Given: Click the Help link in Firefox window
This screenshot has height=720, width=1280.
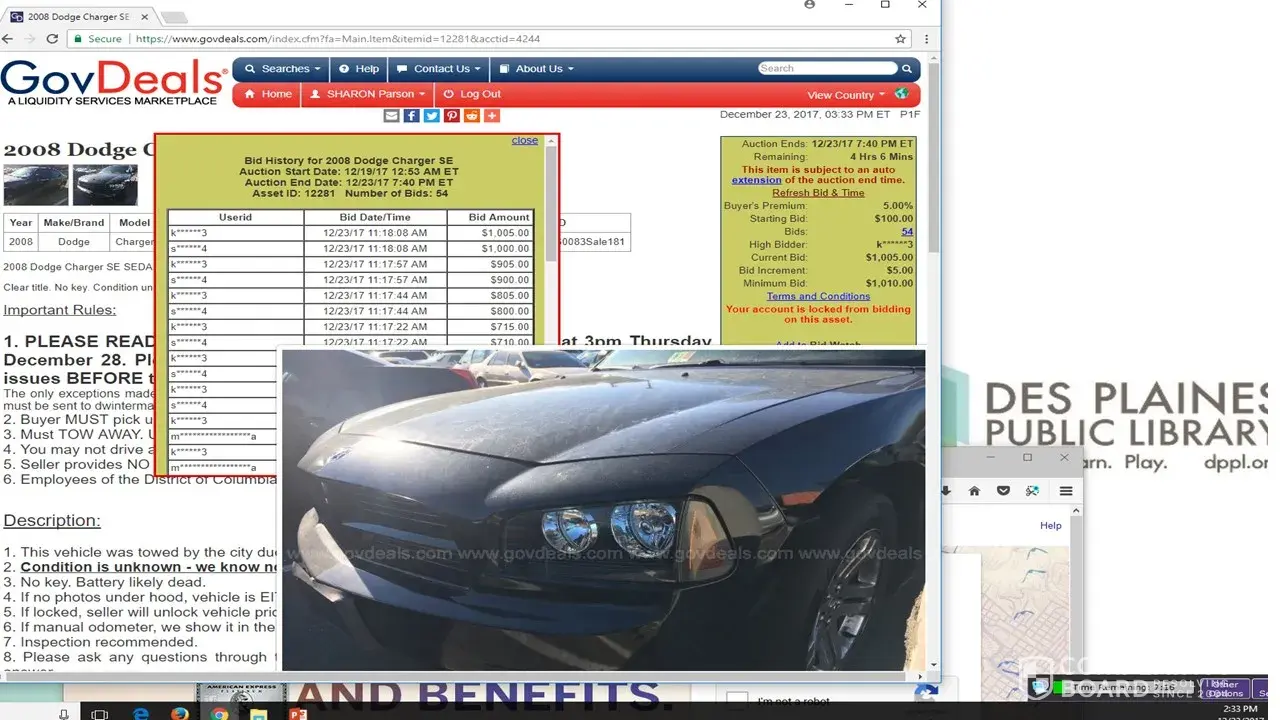Looking at the screenshot, I should click(x=1050, y=525).
